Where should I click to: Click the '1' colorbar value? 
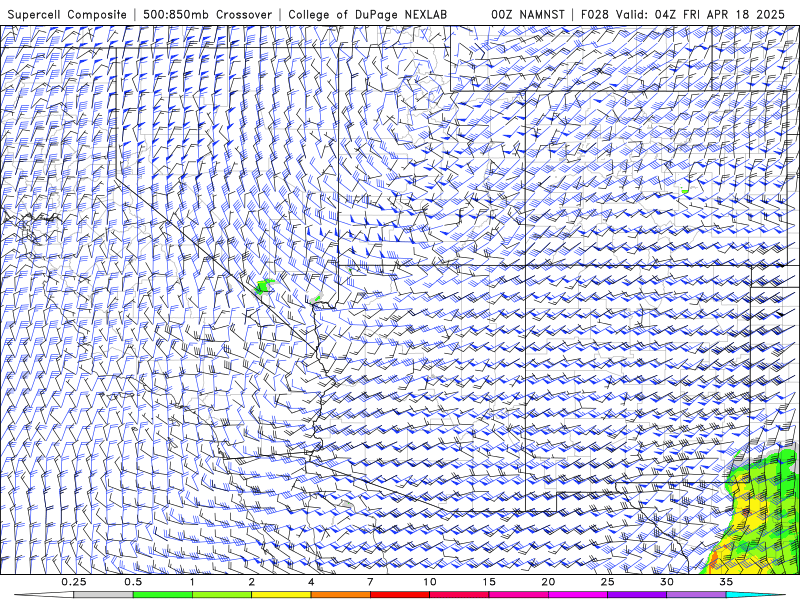[192, 582]
